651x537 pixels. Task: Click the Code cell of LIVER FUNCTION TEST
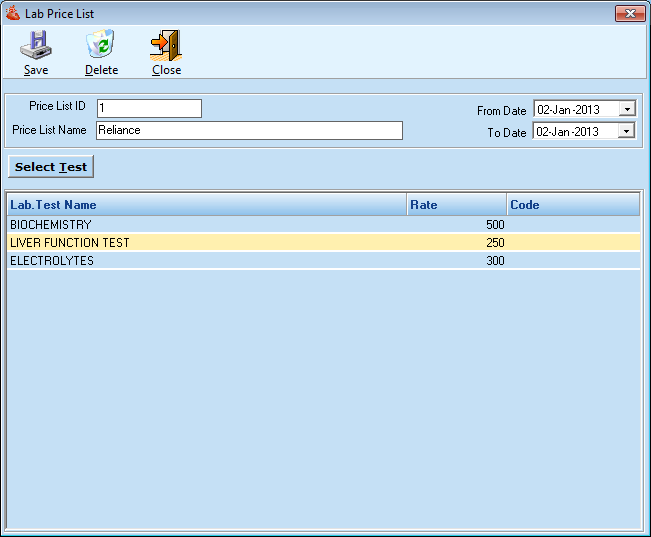pyautogui.click(x=573, y=243)
